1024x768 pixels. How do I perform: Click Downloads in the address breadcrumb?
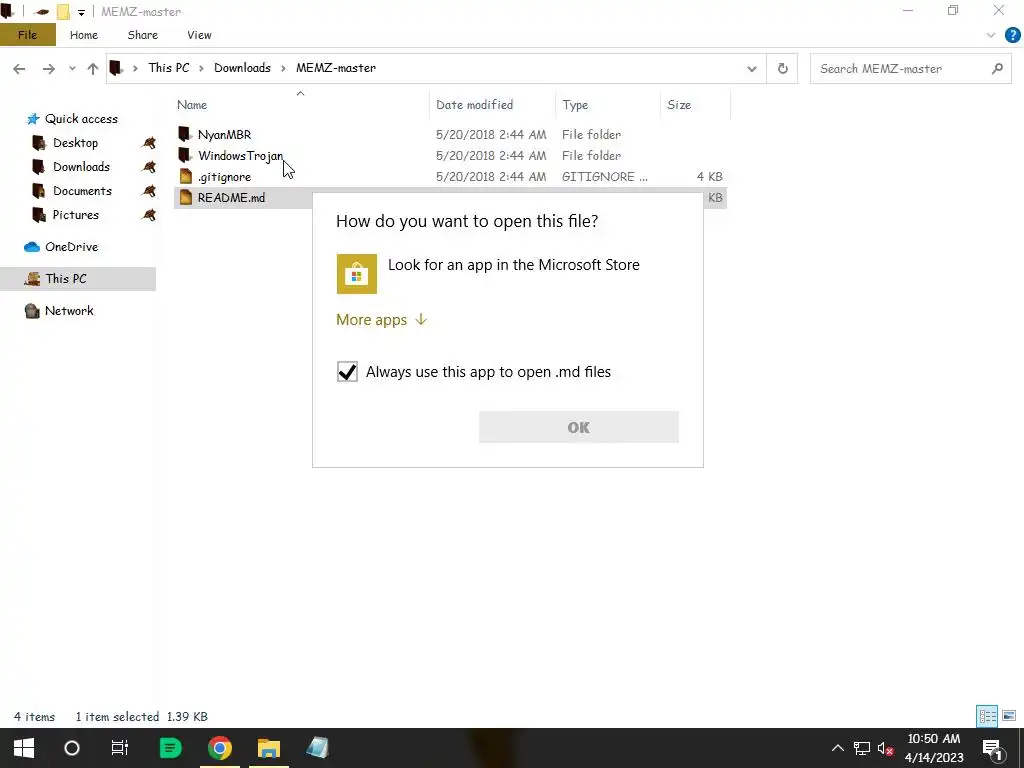242,68
